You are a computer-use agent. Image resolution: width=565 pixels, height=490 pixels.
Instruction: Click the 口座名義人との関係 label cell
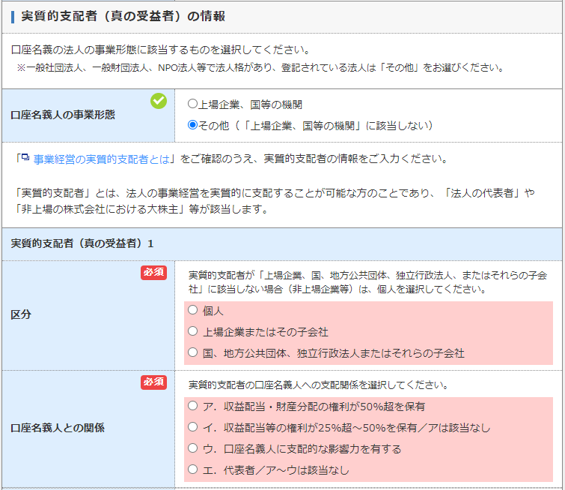(x=88, y=428)
